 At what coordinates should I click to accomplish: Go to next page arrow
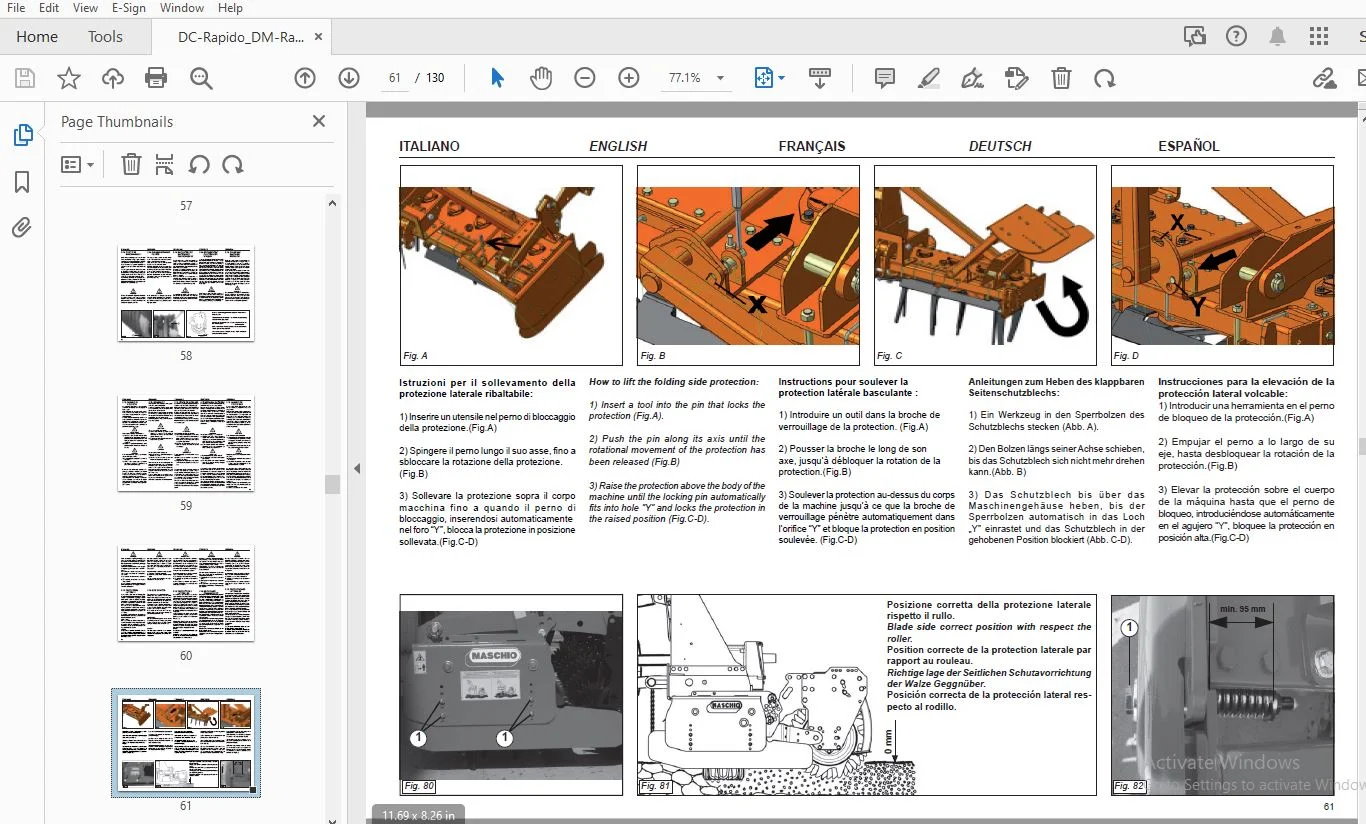click(349, 78)
